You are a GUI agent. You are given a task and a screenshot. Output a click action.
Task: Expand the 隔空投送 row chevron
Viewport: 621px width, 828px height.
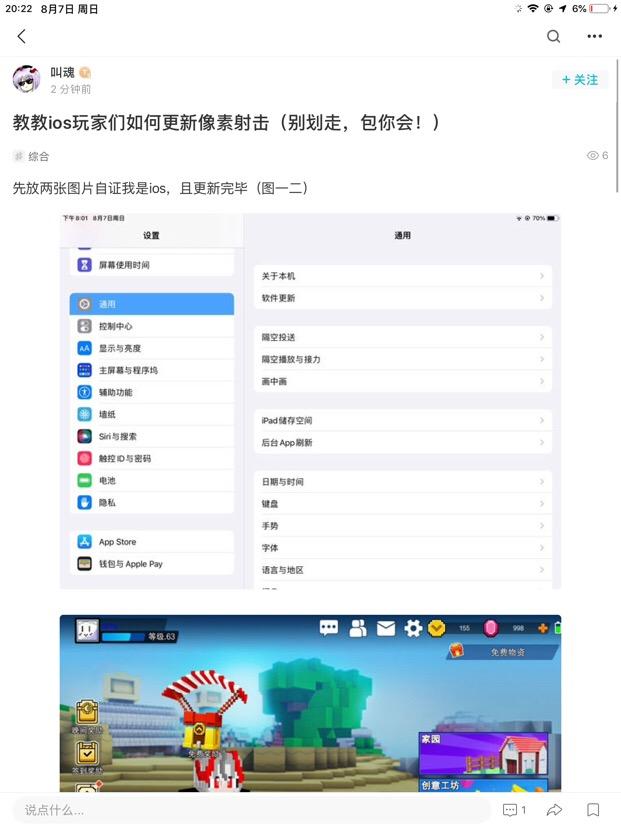[542, 337]
